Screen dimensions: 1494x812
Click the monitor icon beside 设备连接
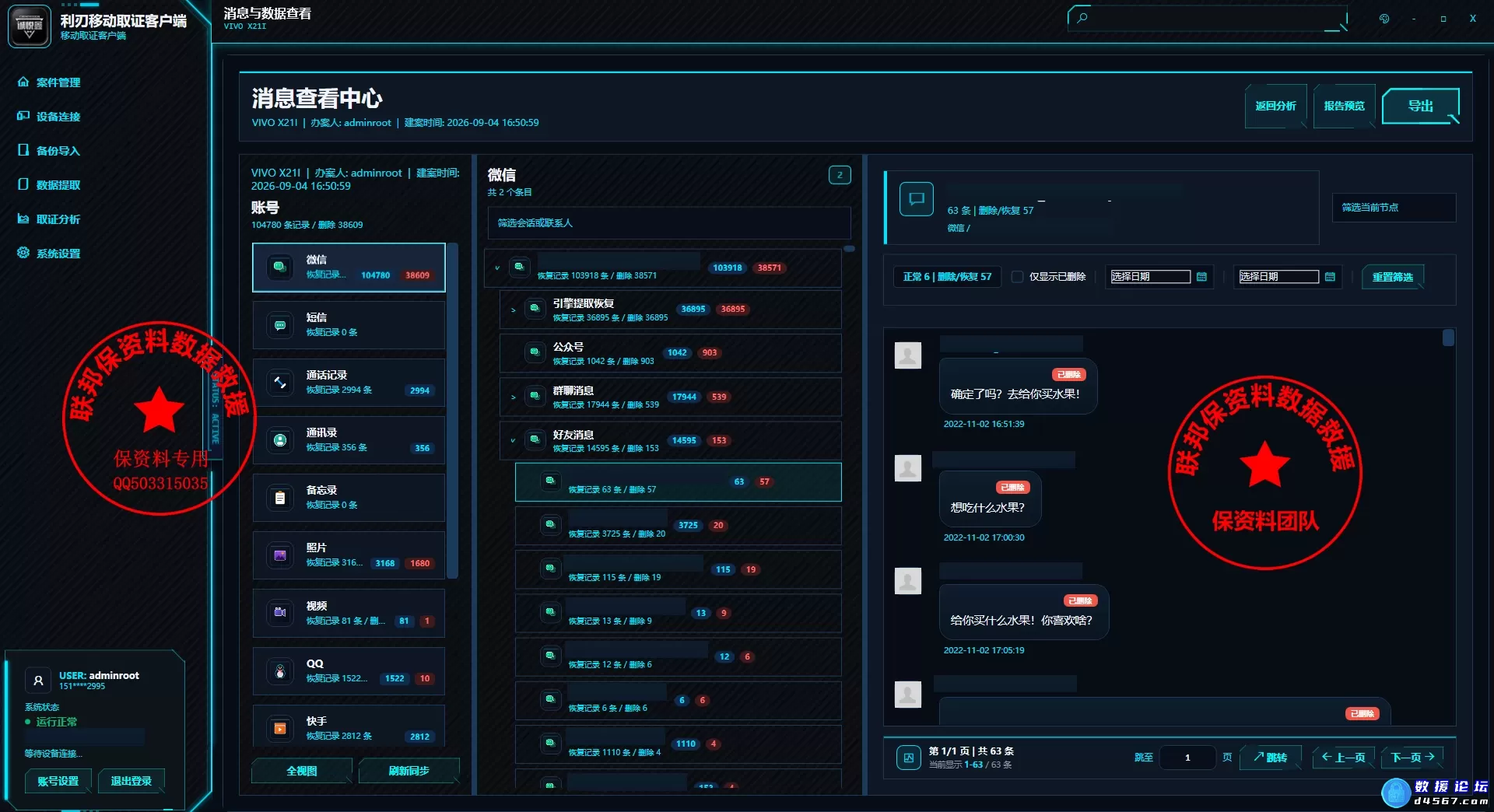(23, 116)
